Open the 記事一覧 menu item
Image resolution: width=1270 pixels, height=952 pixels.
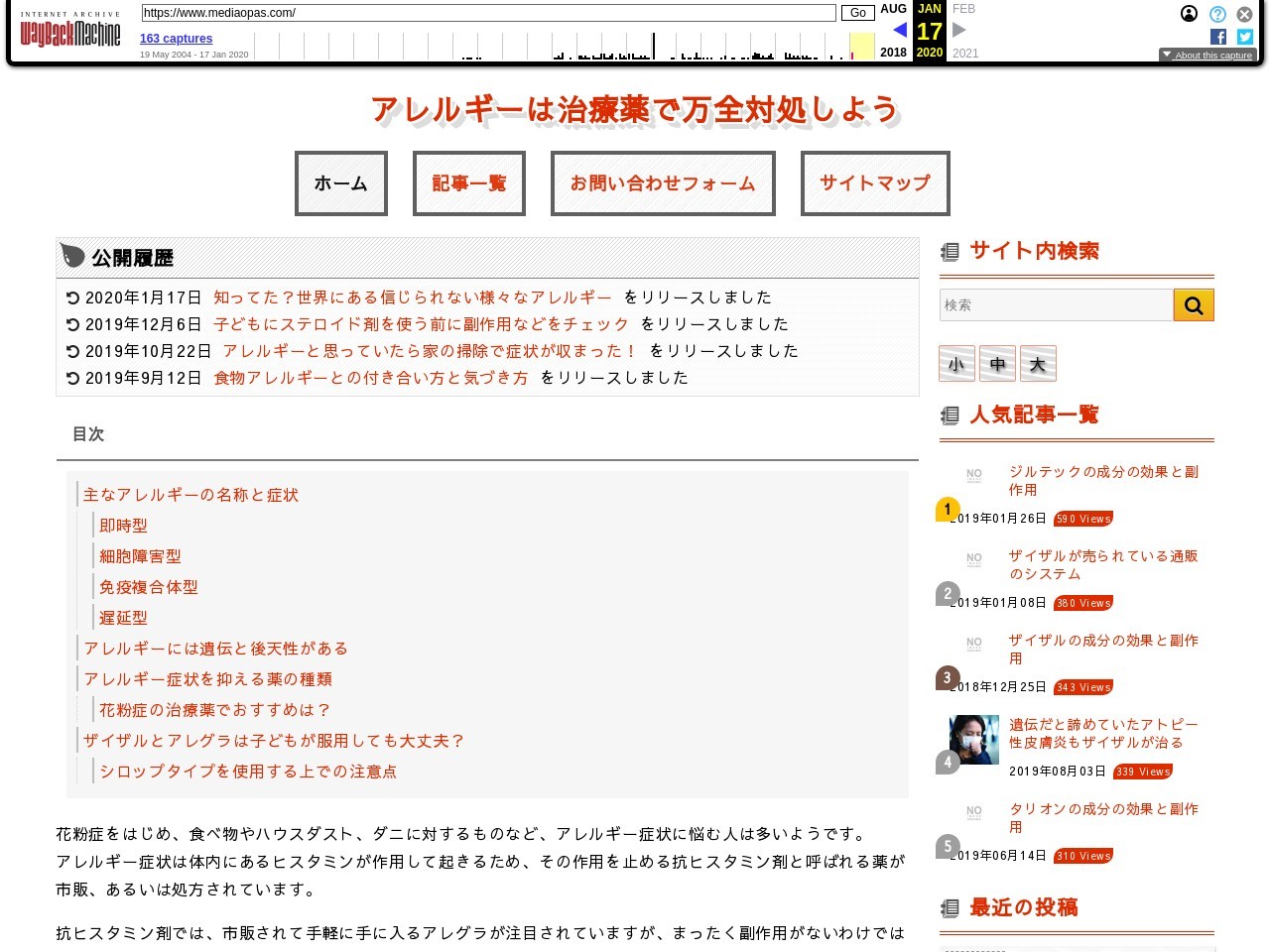click(x=468, y=183)
